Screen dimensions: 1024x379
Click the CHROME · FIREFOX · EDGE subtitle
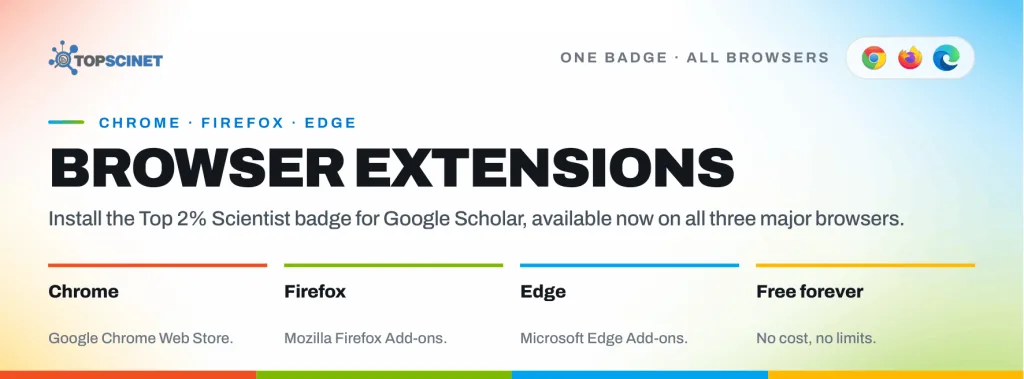click(227, 122)
